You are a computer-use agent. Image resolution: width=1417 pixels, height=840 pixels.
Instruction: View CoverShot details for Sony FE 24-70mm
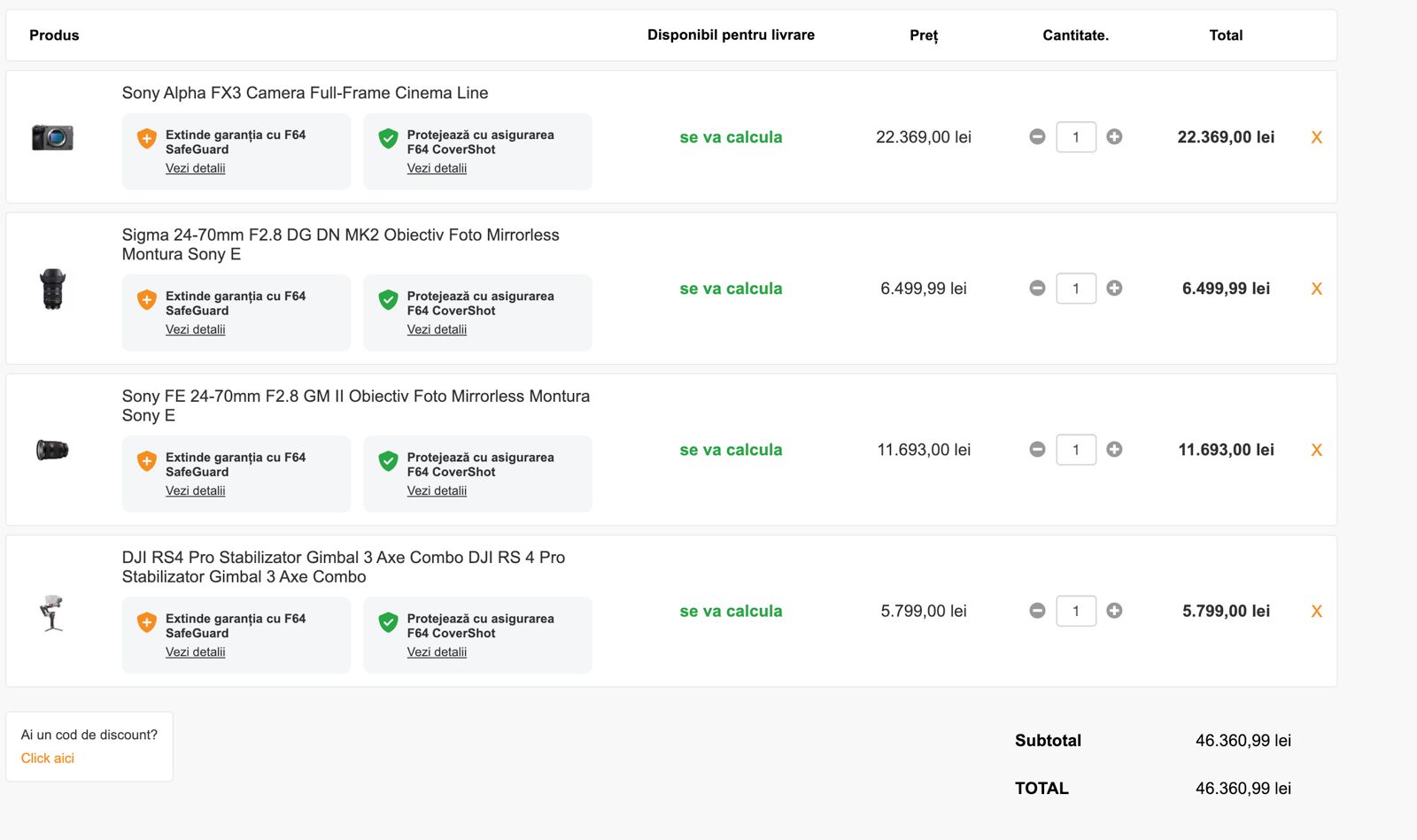pos(437,490)
